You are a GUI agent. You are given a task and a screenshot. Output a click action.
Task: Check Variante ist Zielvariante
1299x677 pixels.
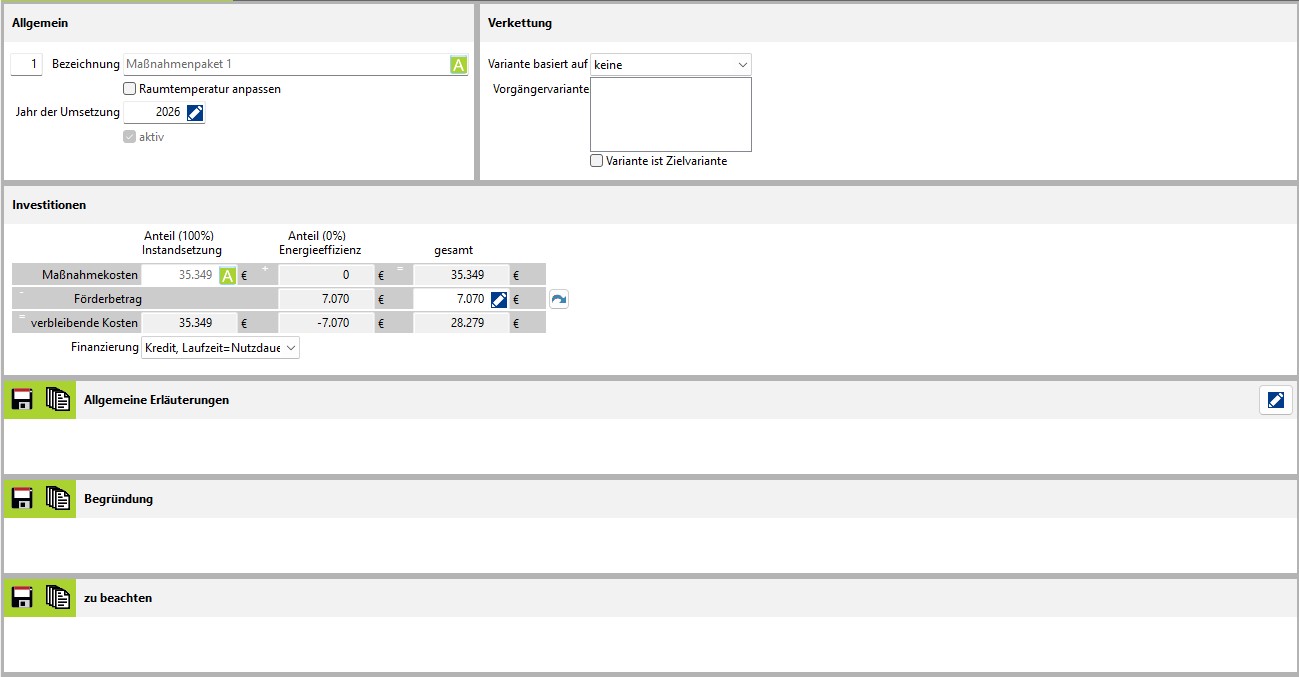point(597,161)
